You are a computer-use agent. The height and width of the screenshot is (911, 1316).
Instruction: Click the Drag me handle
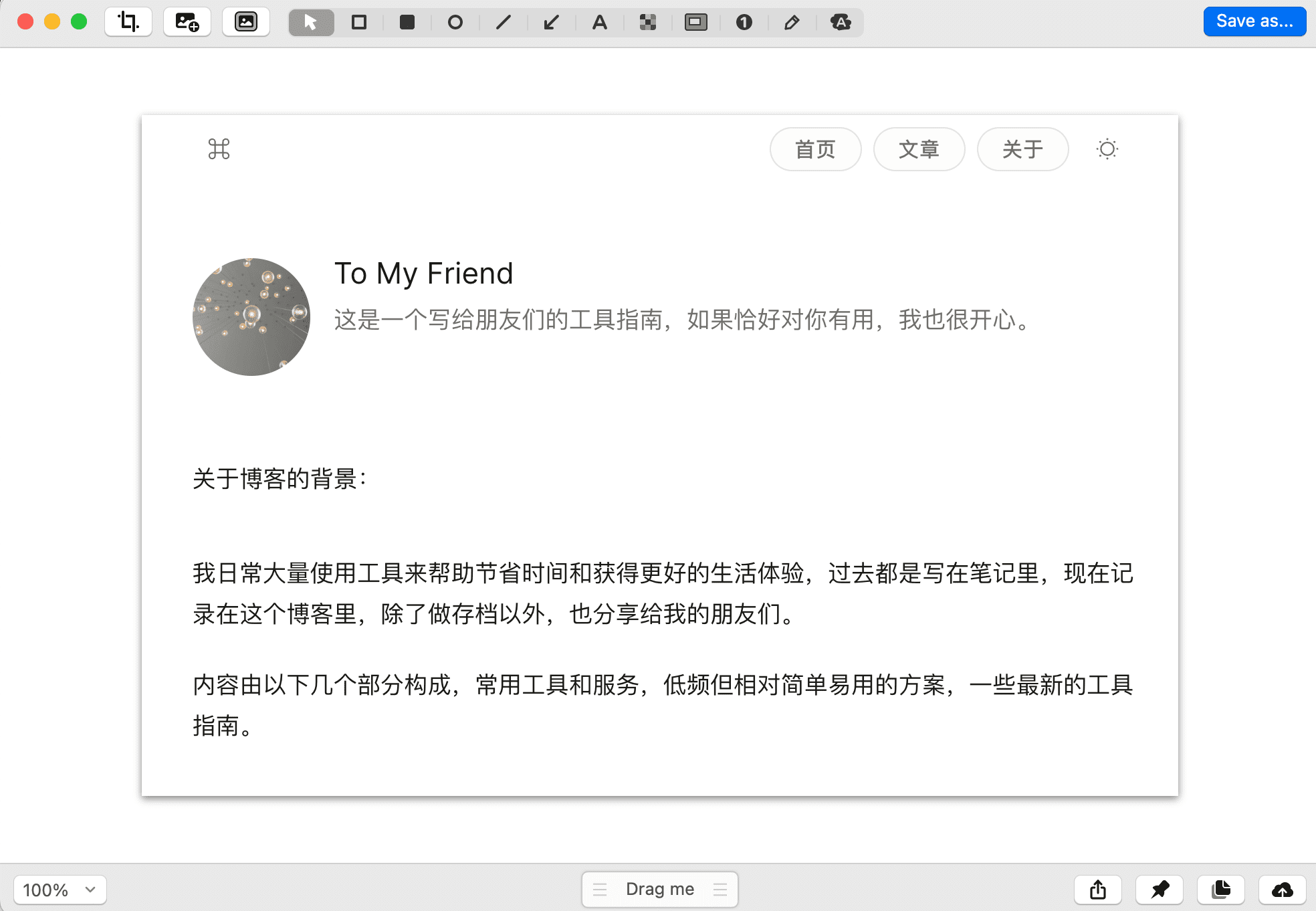660,889
